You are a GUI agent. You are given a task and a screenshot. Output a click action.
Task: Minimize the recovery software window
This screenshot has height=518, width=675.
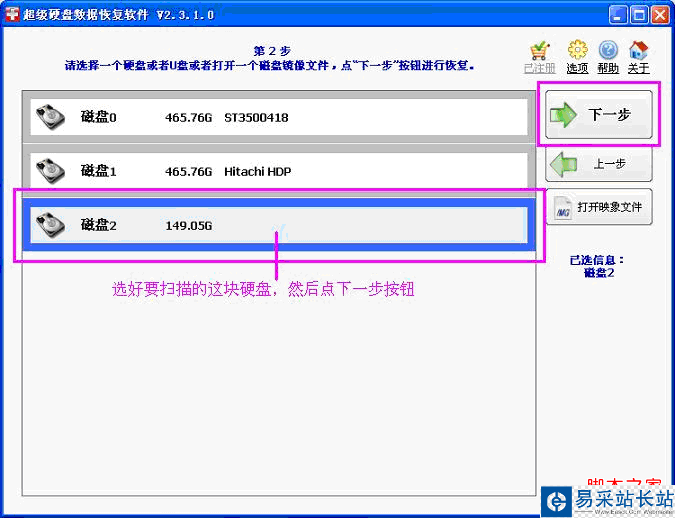(x=618, y=15)
